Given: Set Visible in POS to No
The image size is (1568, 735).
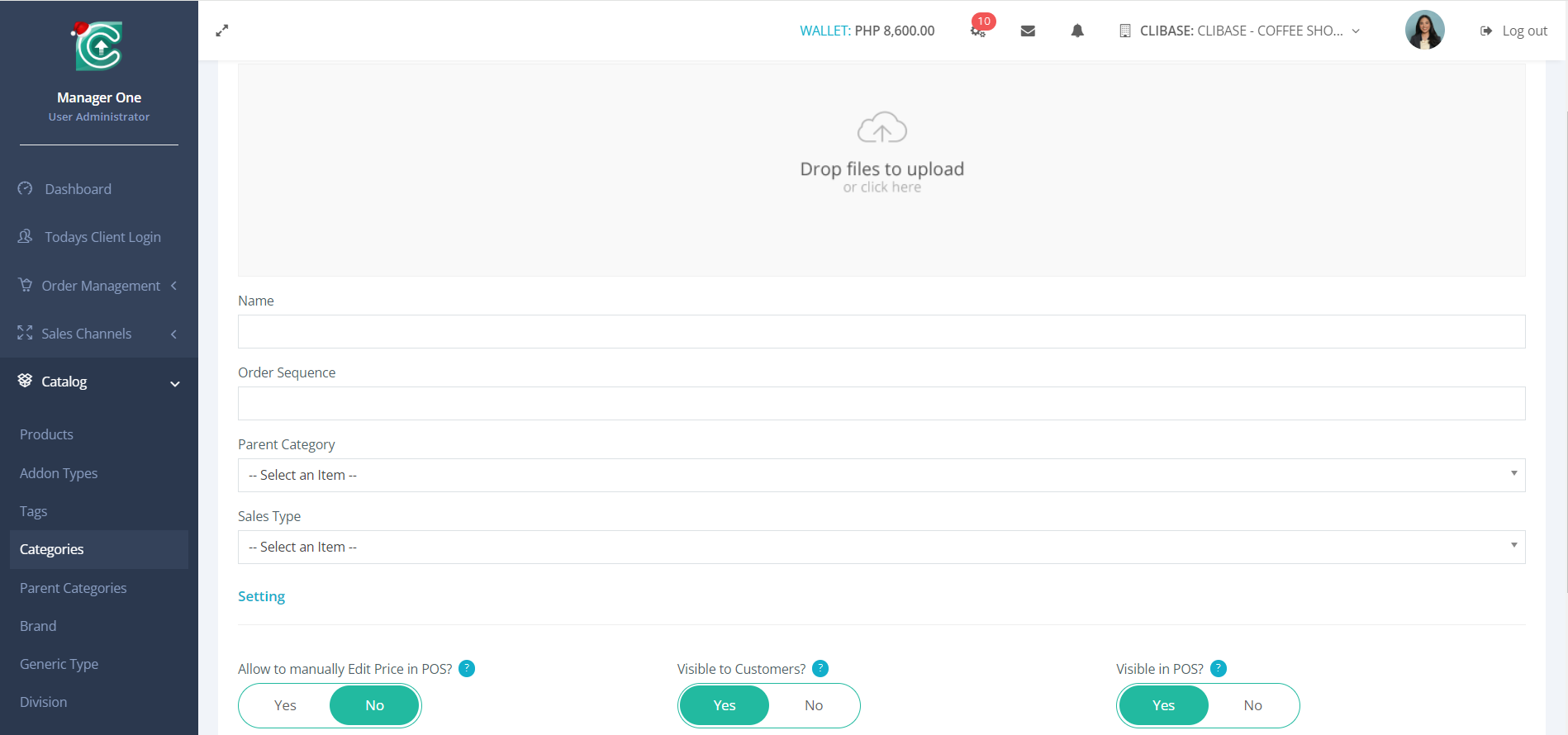Looking at the screenshot, I should click(x=1252, y=705).
